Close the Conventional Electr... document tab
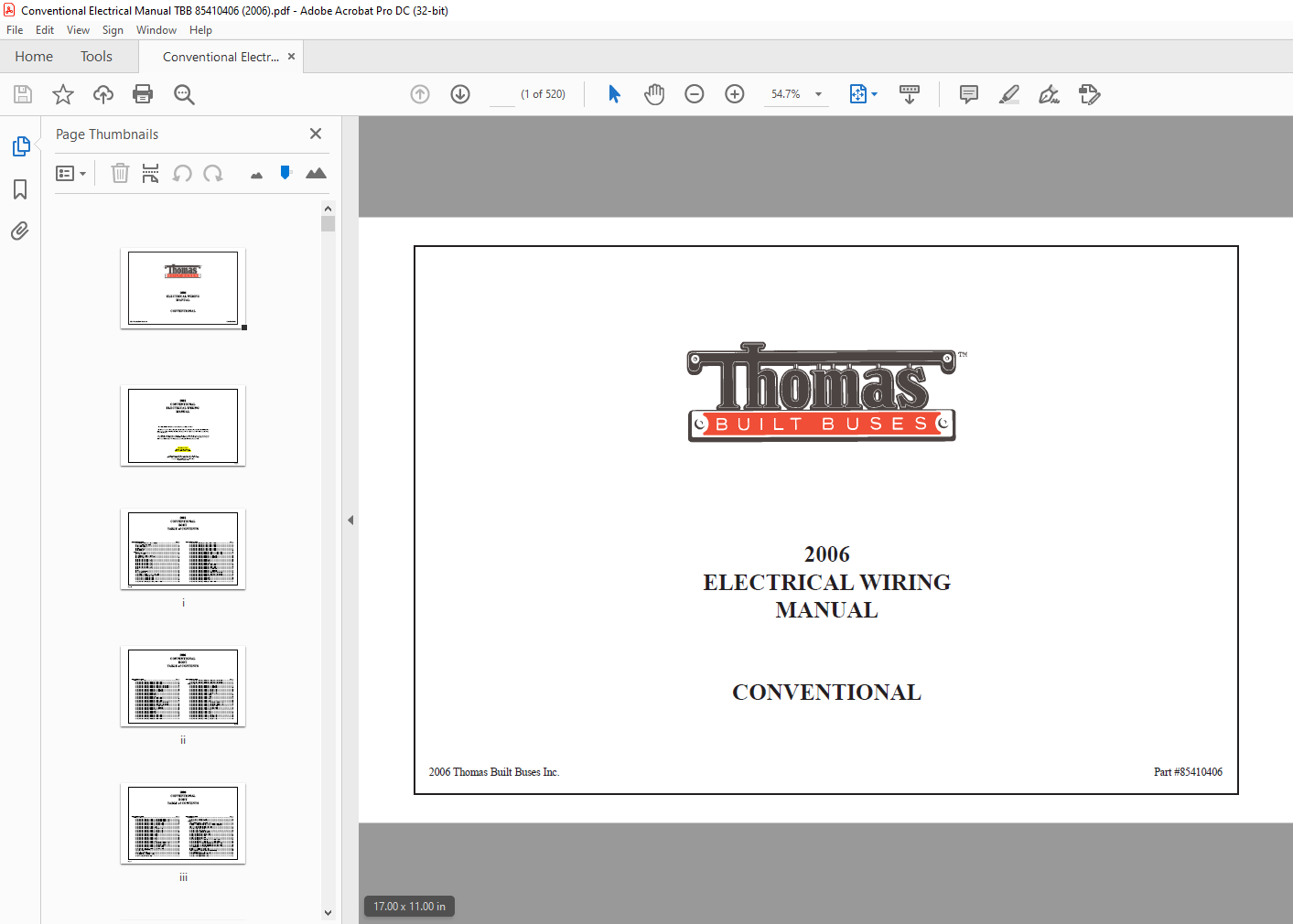 [x=291, y=57]
